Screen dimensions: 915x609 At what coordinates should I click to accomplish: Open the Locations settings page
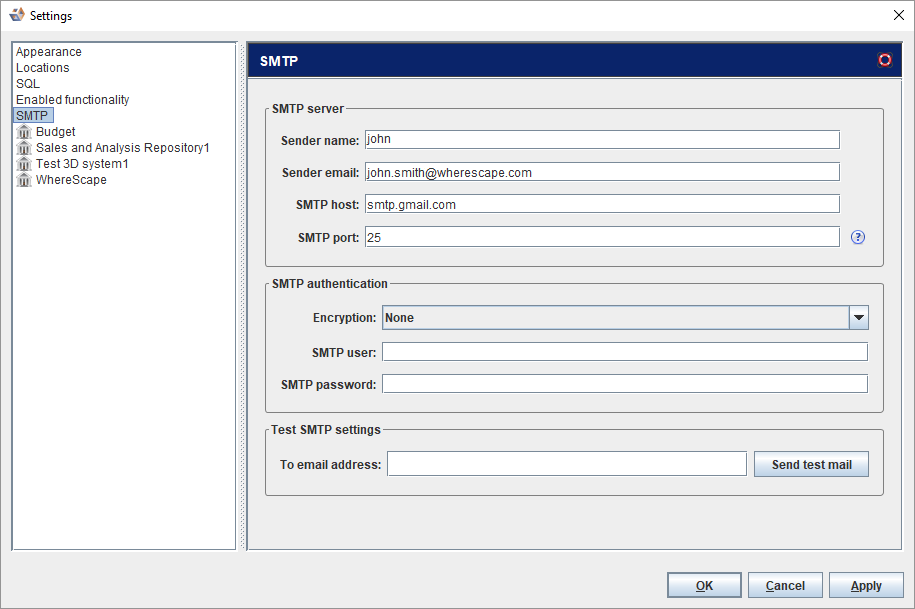click(43, 68)
